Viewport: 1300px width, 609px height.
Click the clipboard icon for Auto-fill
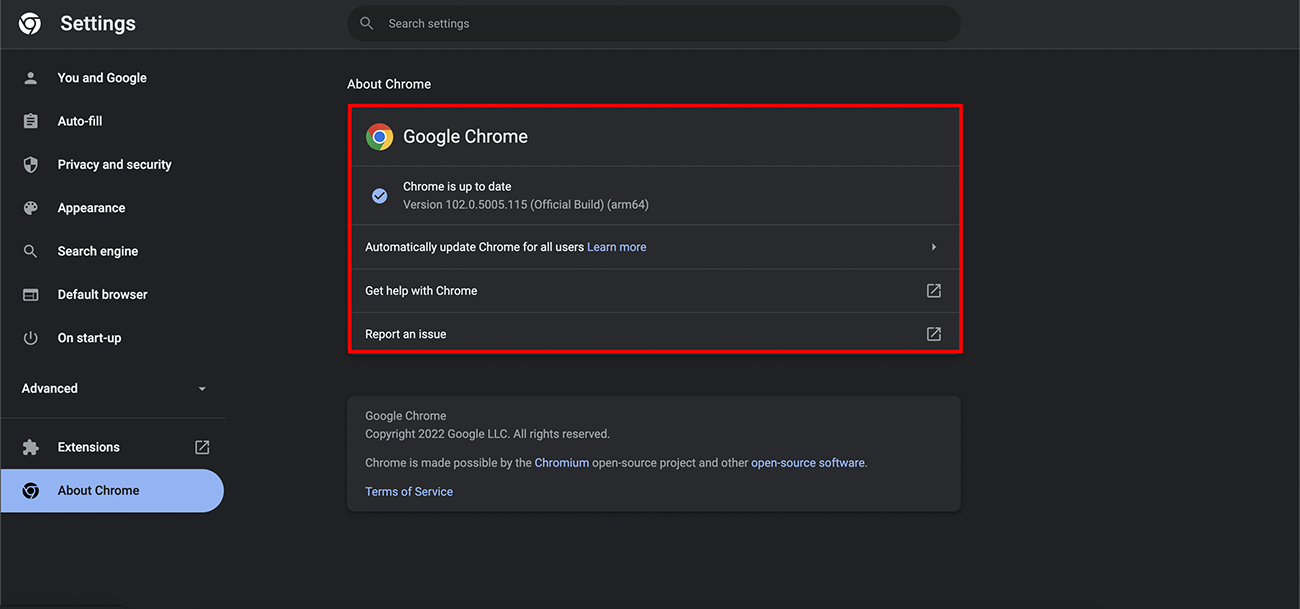click(31, 121)
